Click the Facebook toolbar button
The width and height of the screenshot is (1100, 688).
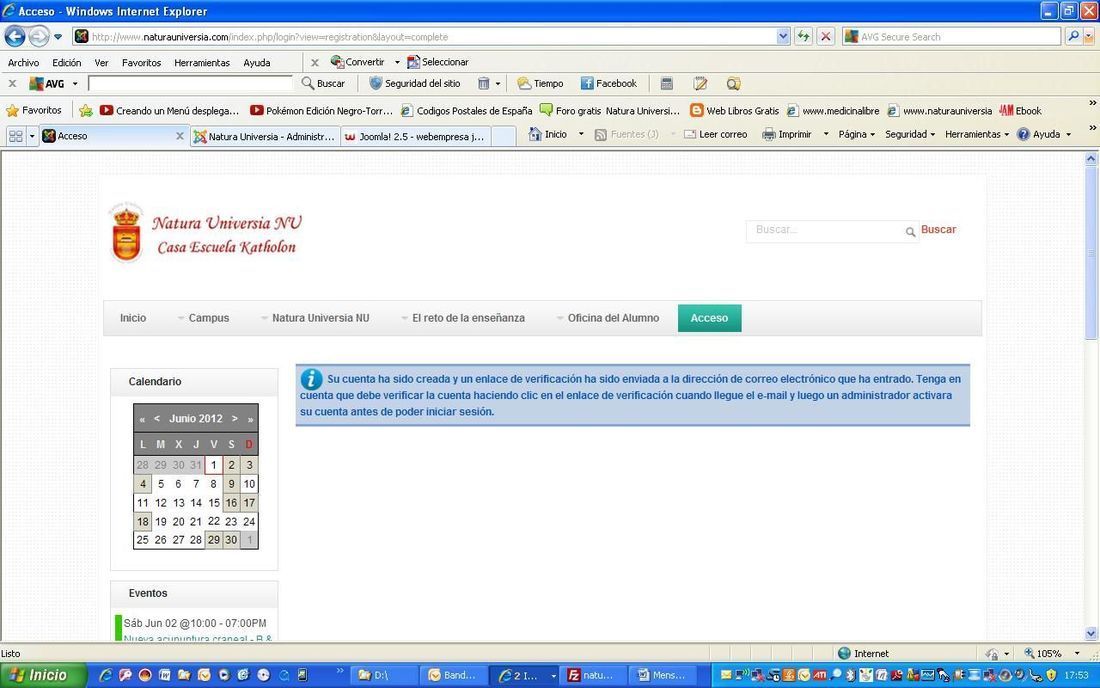608,83
